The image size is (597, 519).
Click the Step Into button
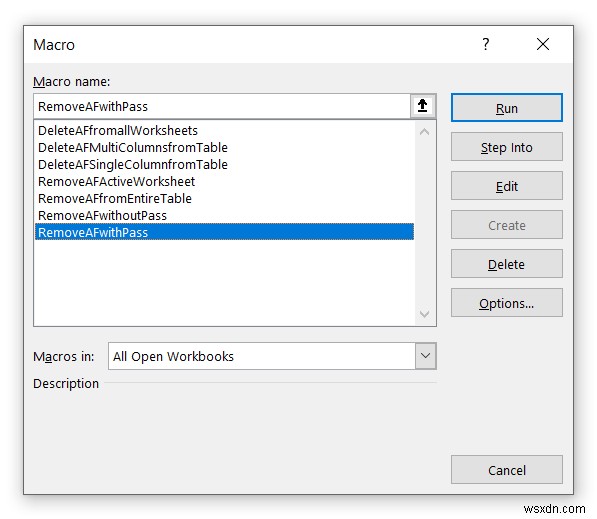pos(507,147)
